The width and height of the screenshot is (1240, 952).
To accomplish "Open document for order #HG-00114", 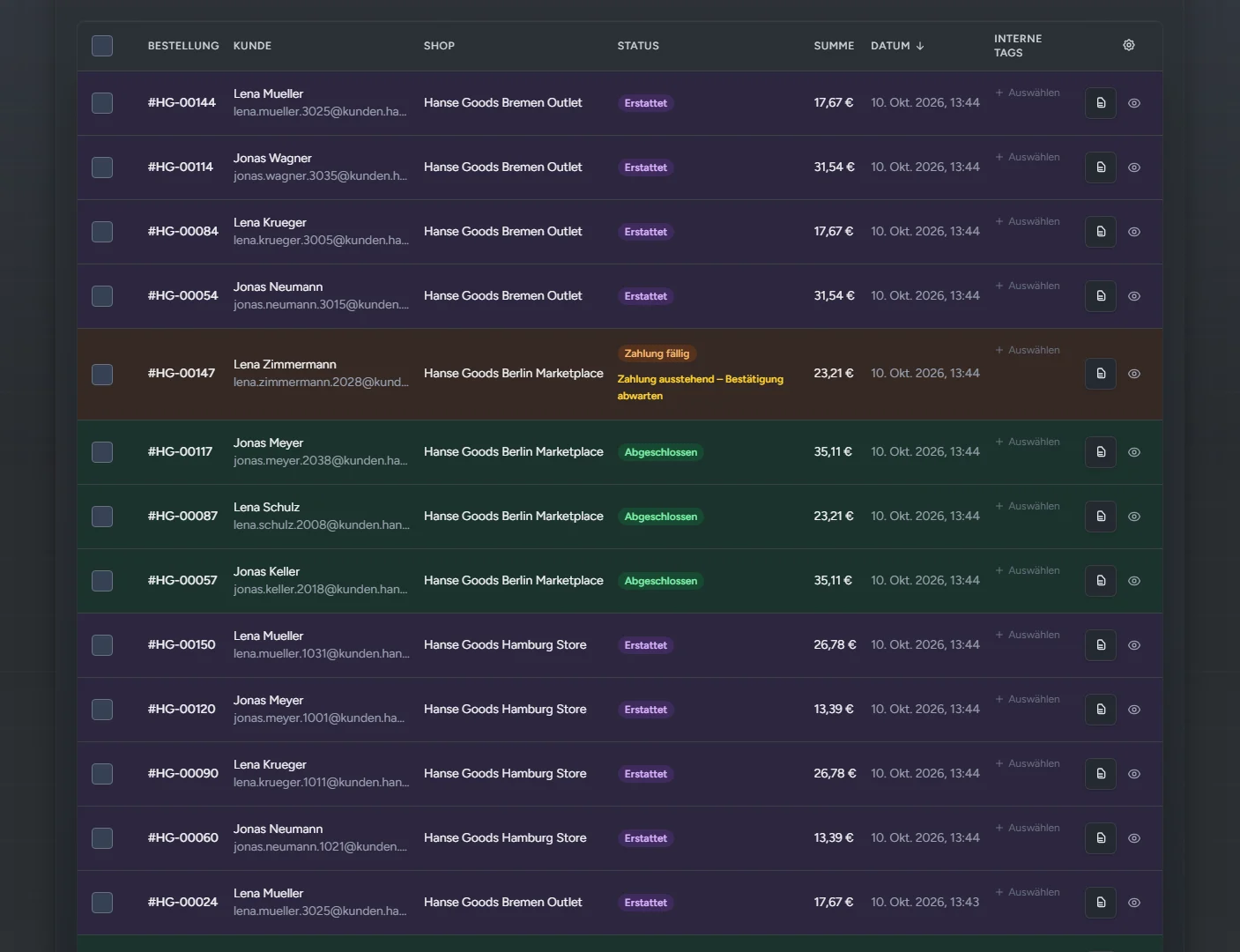I will pyautogui.click(x=1101, y=167).
